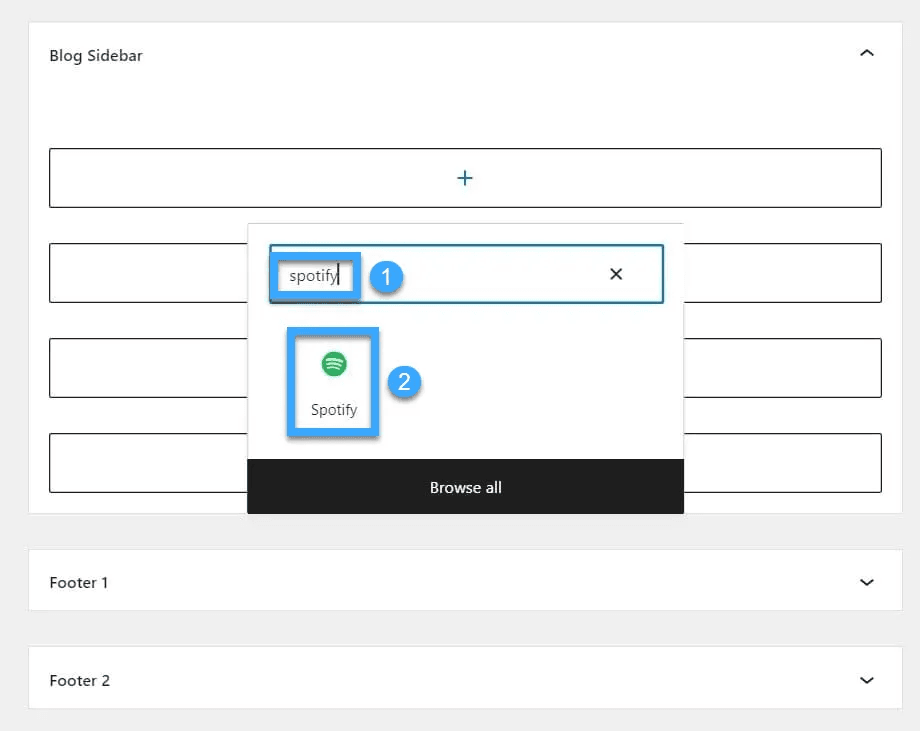Collapse the Blog Sidebar panel
The image size is (920, 731).
click(867, 53)
